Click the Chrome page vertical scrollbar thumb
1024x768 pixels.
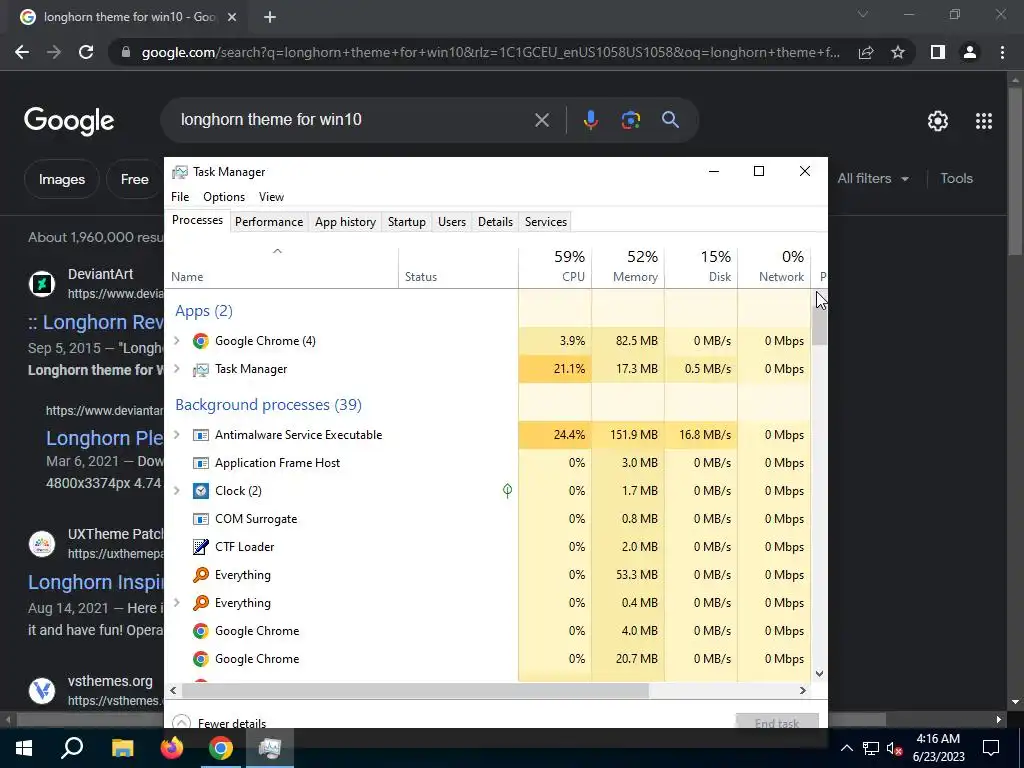point(1015,171)
